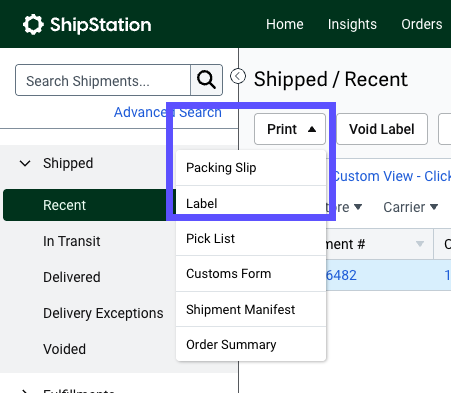Go to the Orders tab
This screenshot has width=451, height=393.
(422, 24)
